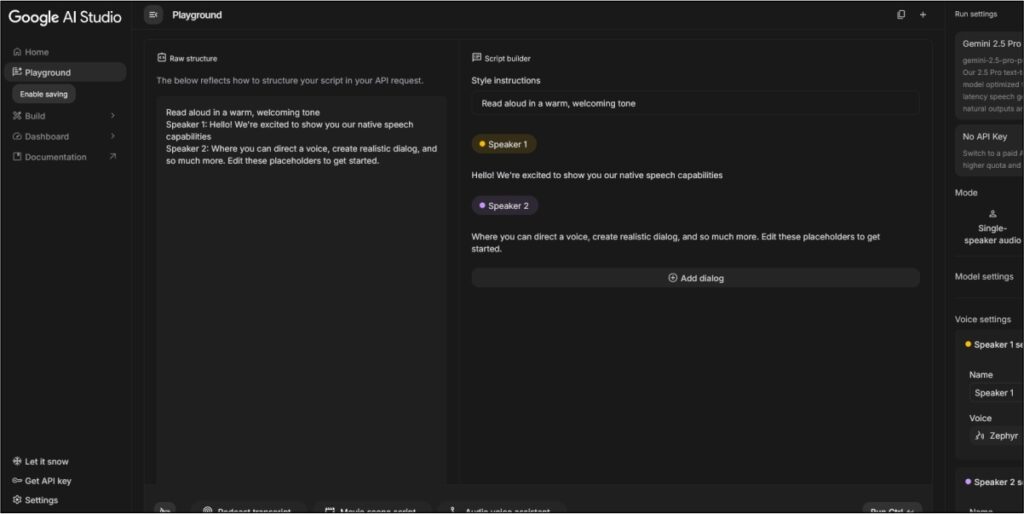Edit the Style instructions input field
Screen dimensions: 1024x514
pos(696,103)
